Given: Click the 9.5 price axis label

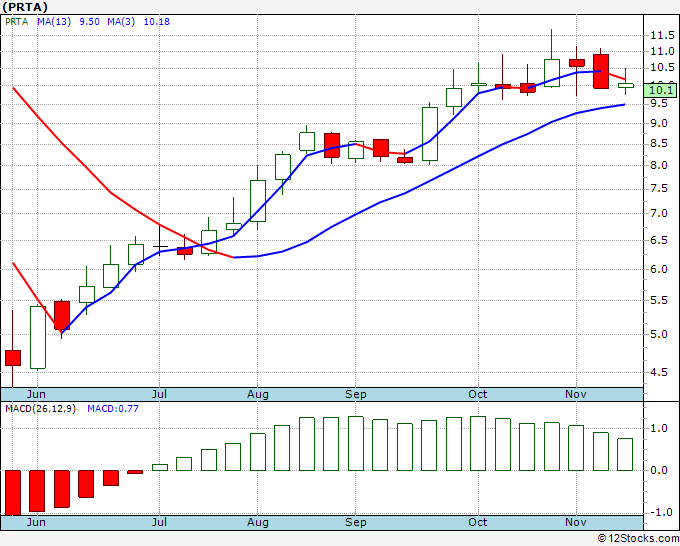Looking at the screenshot, I should pyautogui.click(x=659, y=103).
